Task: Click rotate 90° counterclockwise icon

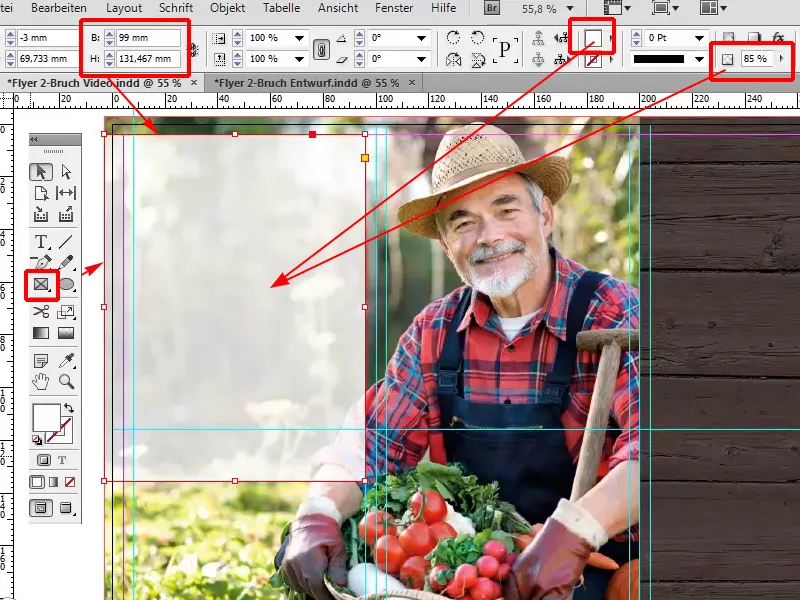Action: click(x=478, y=37)
